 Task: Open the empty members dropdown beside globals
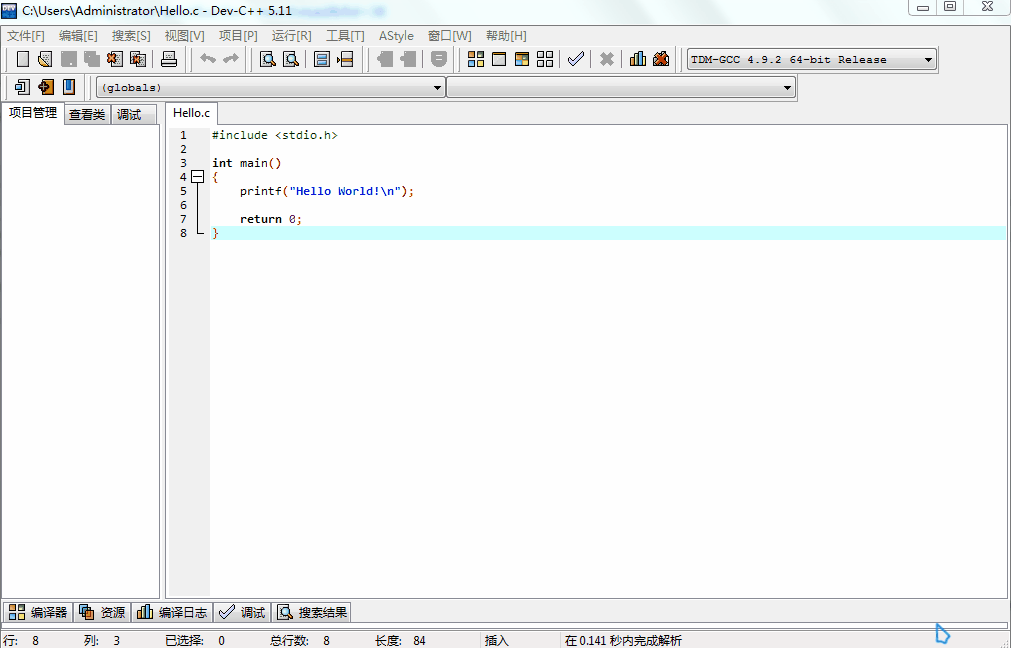(621, 88)
